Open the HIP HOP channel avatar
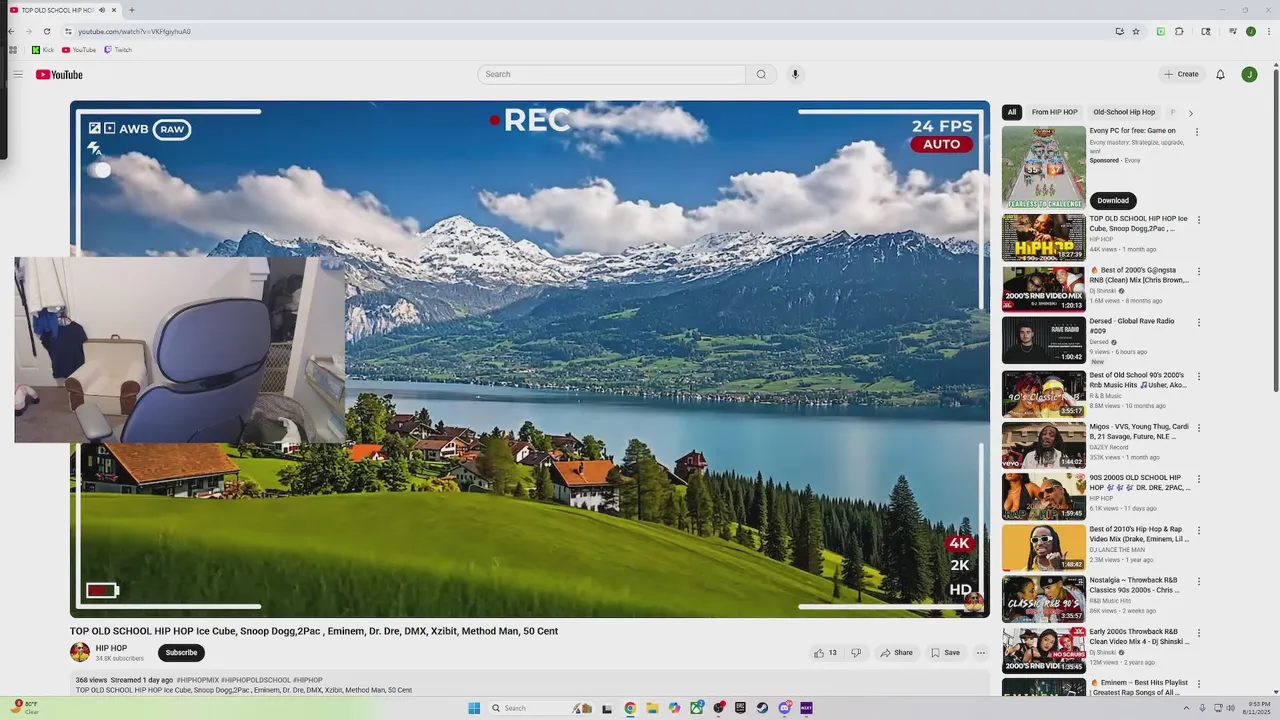Viewport: 1280px width, 720px height. [x=80, y=652]
